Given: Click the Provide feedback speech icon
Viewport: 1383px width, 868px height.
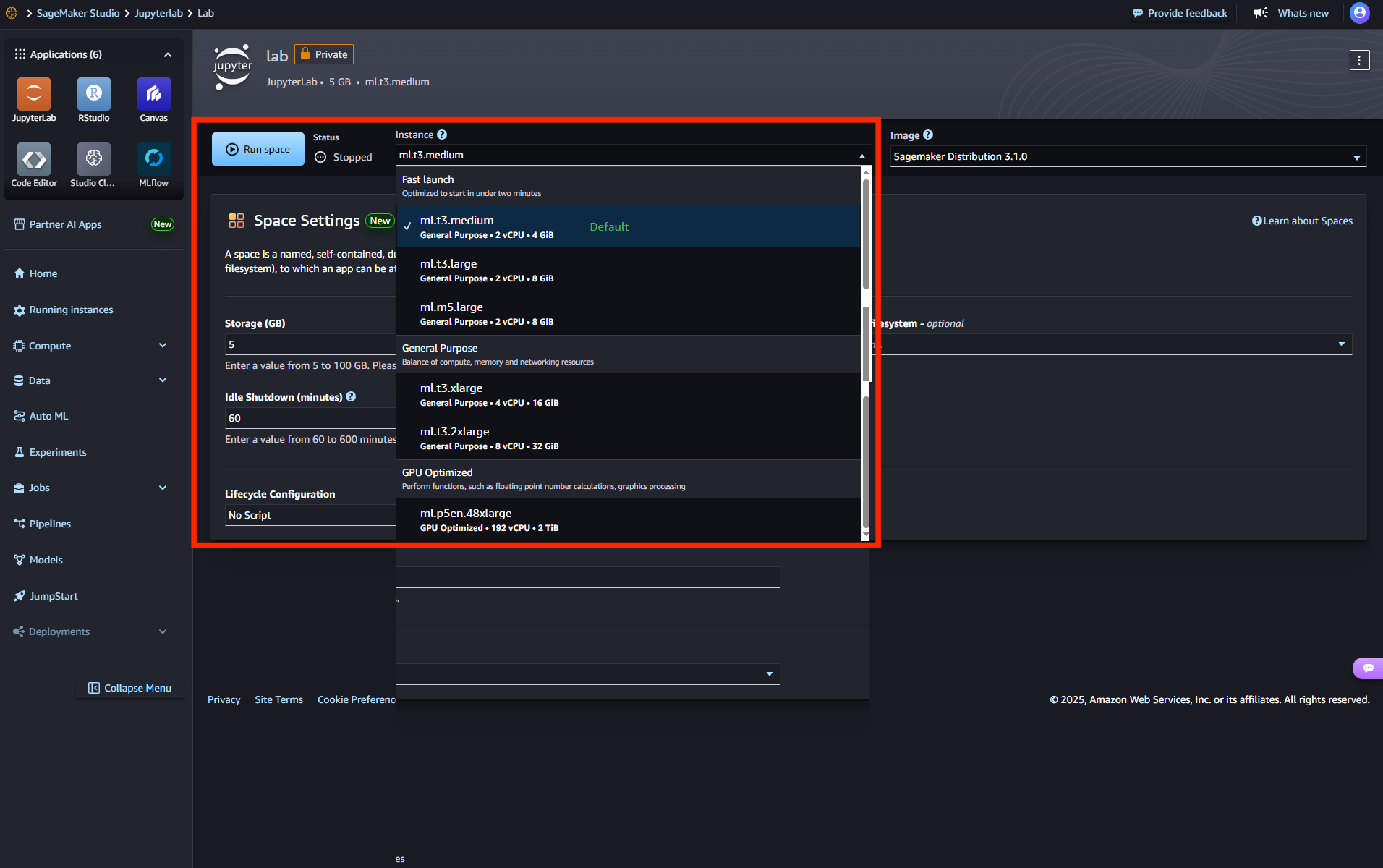Looking at the screenshot, I should [x=1137, y=13].
